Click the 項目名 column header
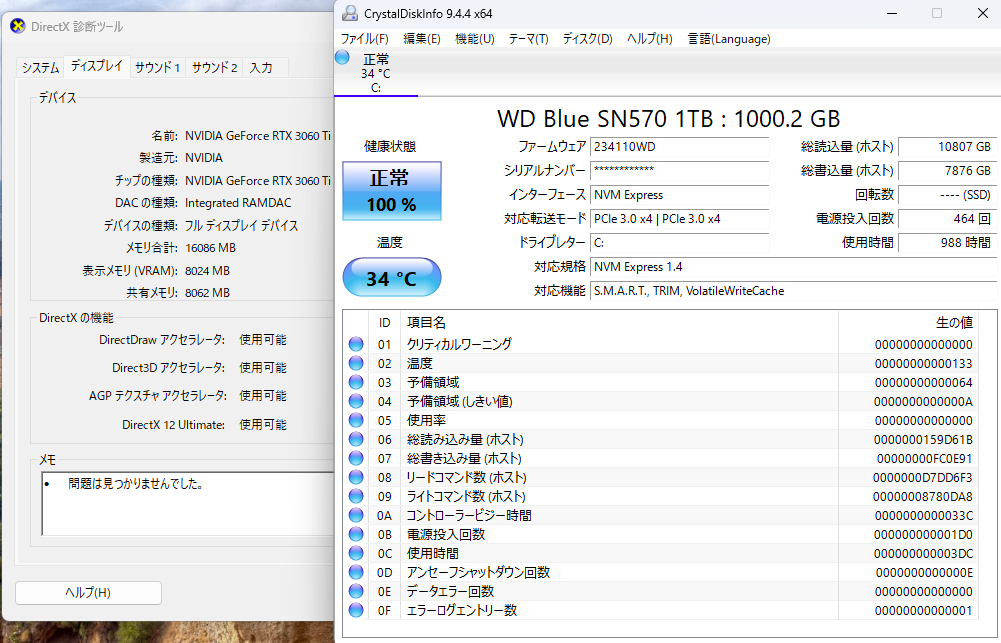Image resolution: width=1001 pixels, height=643 pixels. pos(619,322)
